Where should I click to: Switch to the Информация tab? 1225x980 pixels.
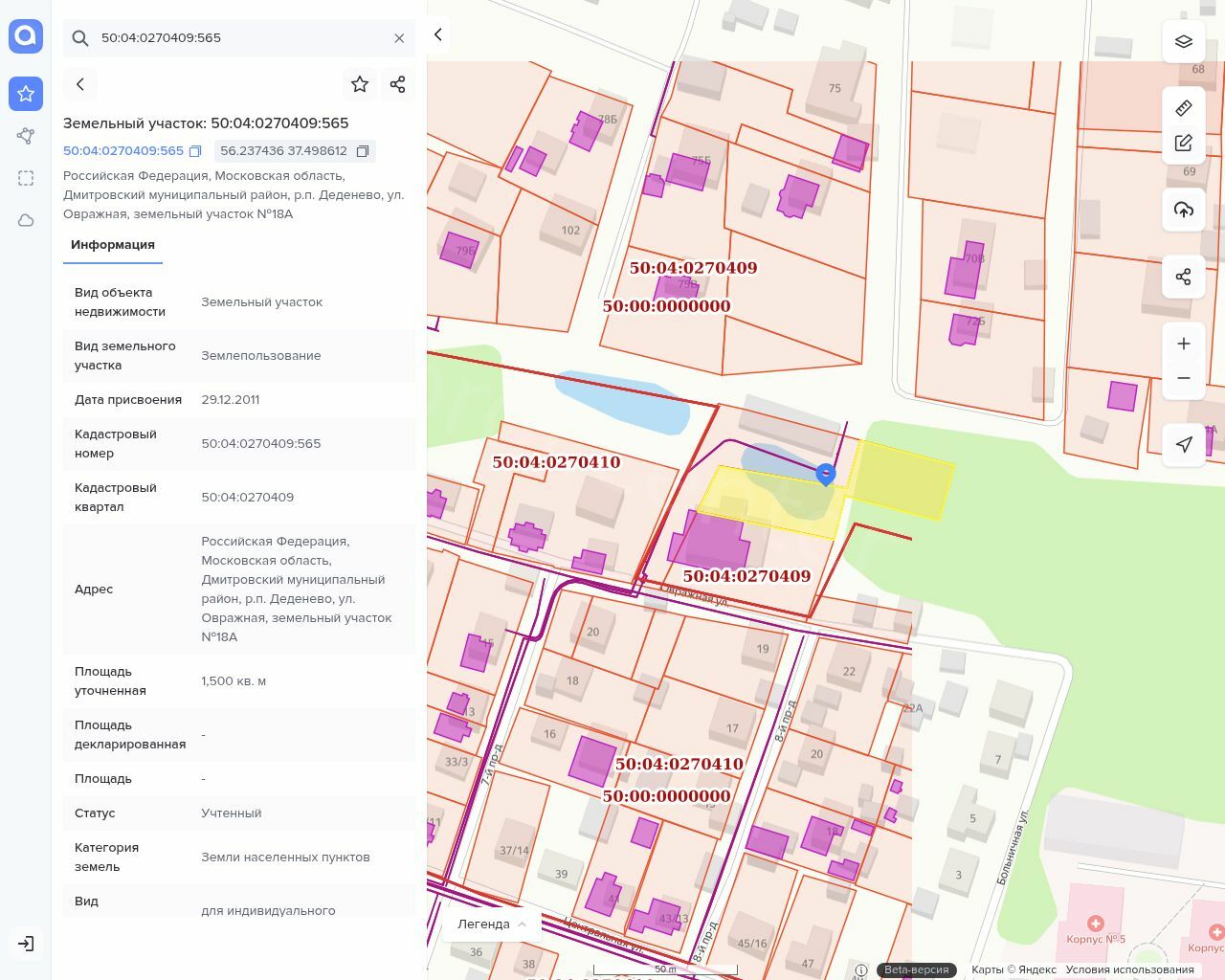point(113,245)
